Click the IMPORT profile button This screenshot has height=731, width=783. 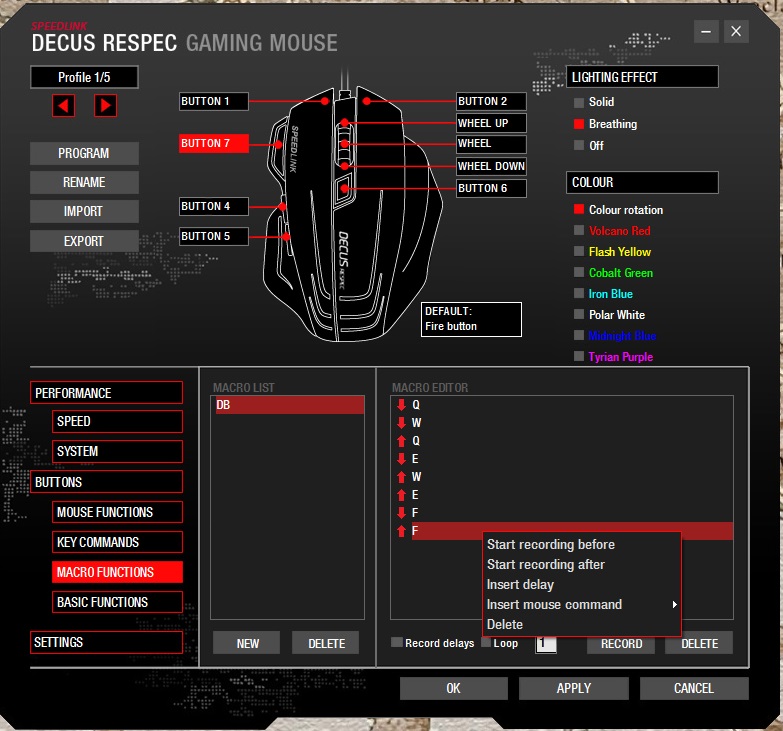pos(84,211)
